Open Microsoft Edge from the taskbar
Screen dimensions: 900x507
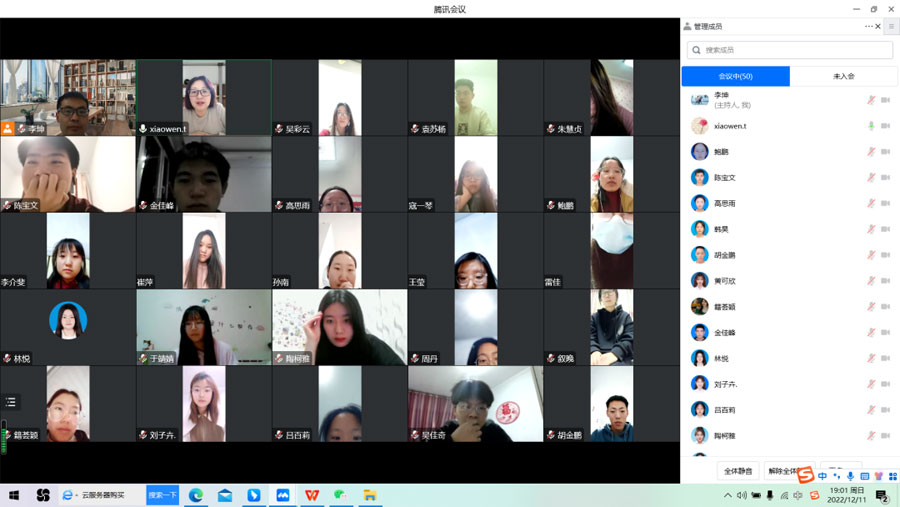click(196, 495)
